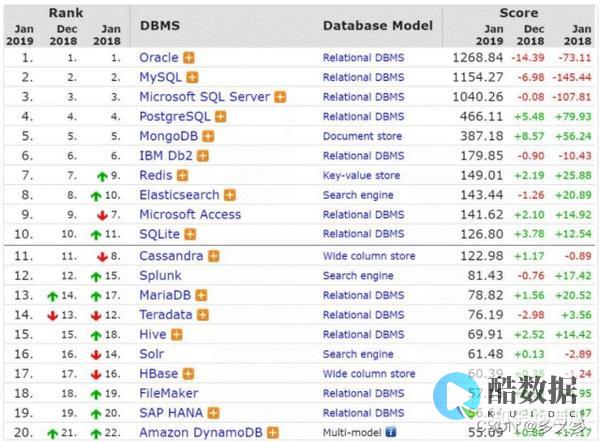Click the Score column header

pyautogui.click(x=519, y=13)
